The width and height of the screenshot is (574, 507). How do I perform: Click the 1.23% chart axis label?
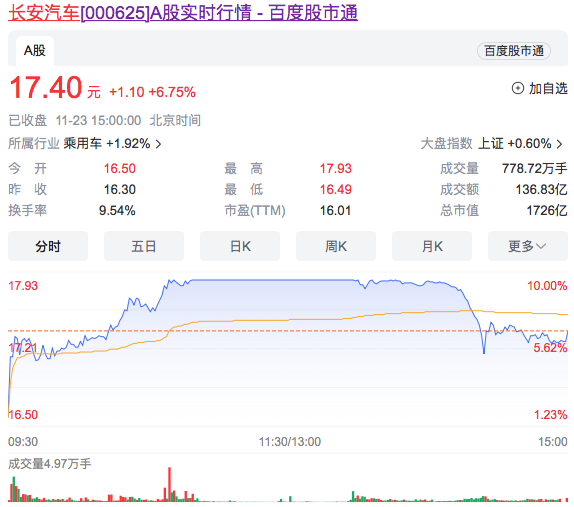pyautogui.click(x=550, y=415)
